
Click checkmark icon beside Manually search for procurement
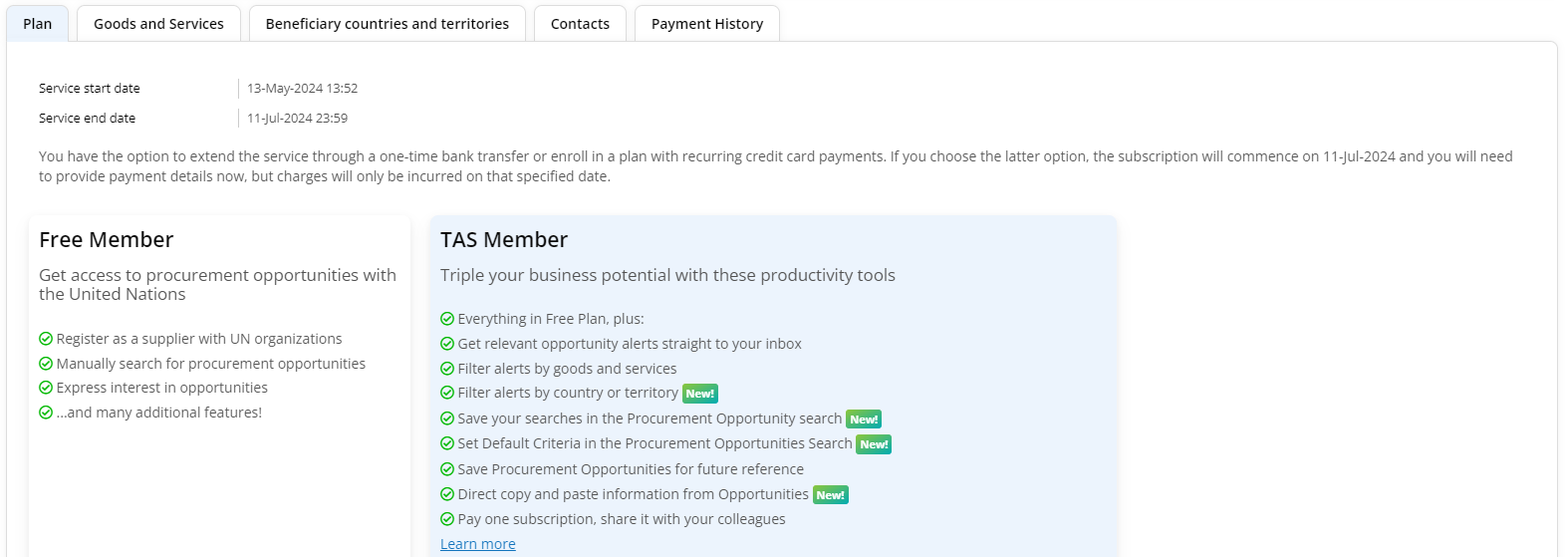46,364
